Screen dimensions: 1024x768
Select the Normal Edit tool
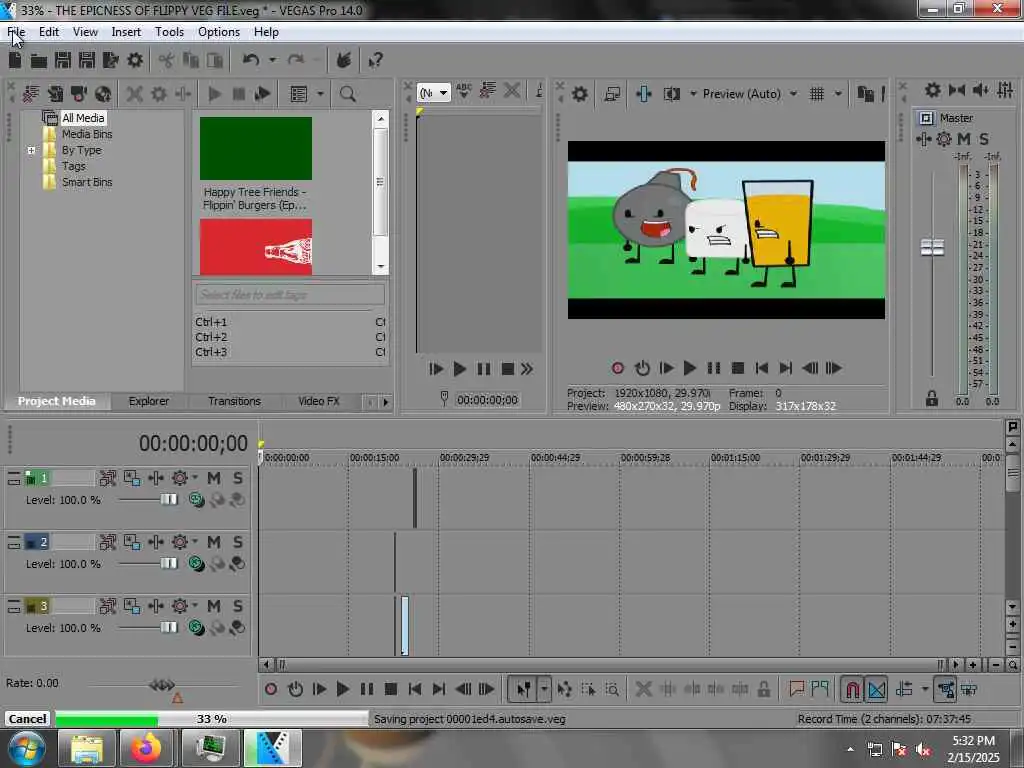point(523,689)
